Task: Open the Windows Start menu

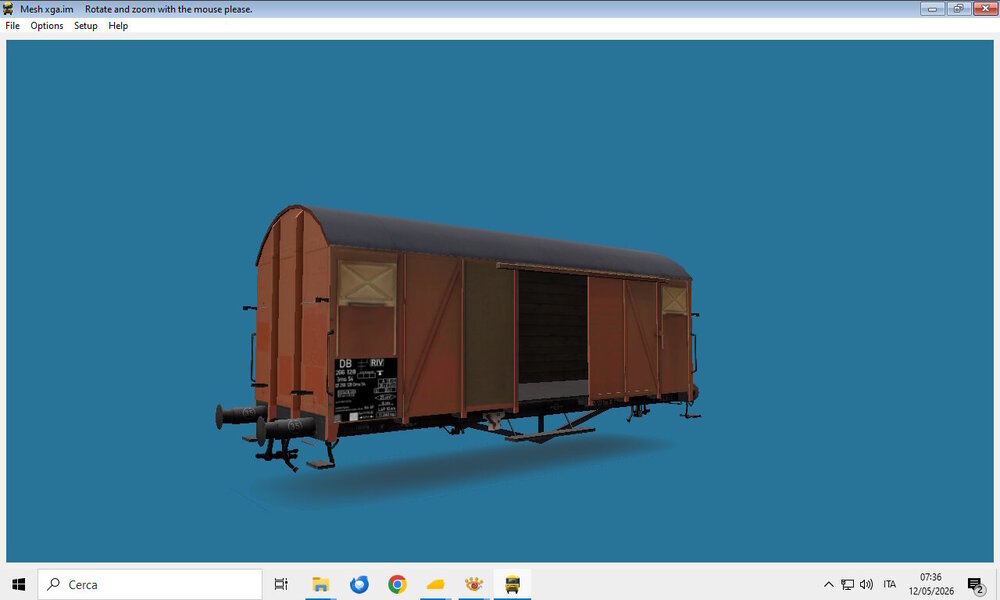Action: click(x=18, y=584)
